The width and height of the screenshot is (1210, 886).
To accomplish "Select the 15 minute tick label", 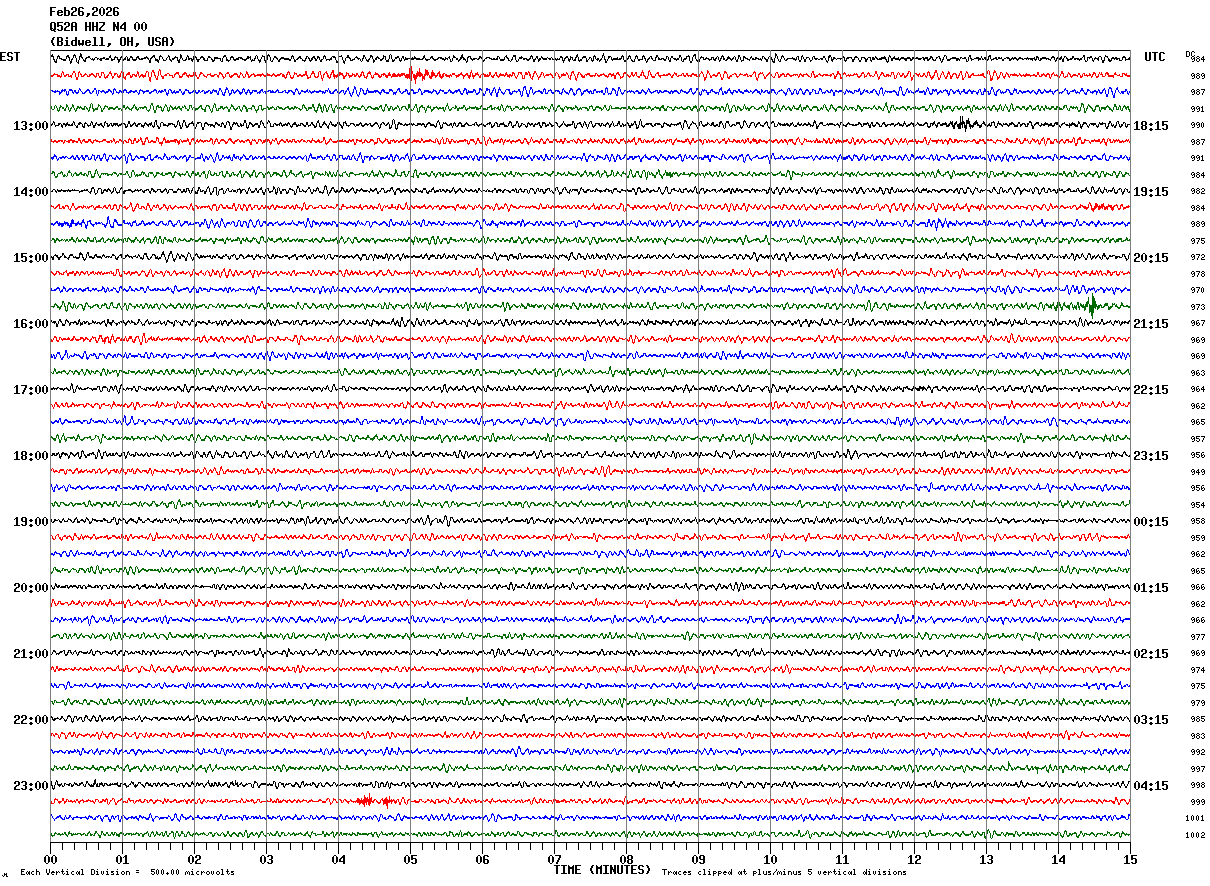I will [1130, 859].
